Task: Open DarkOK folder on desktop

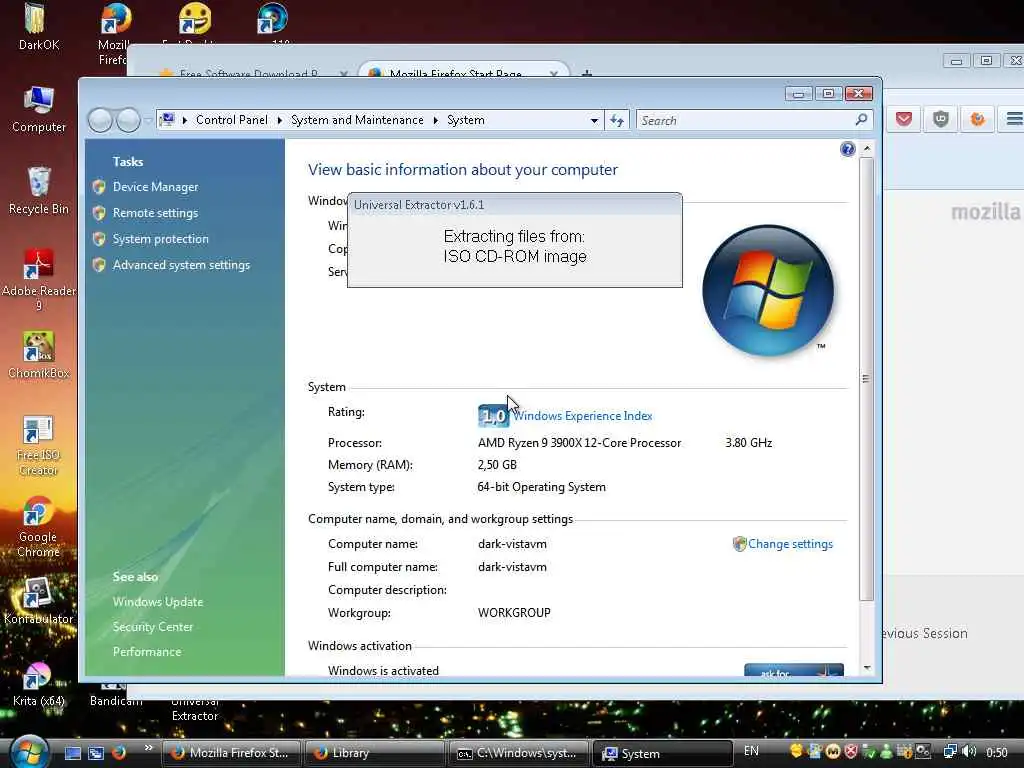Action: coord(38,27)
